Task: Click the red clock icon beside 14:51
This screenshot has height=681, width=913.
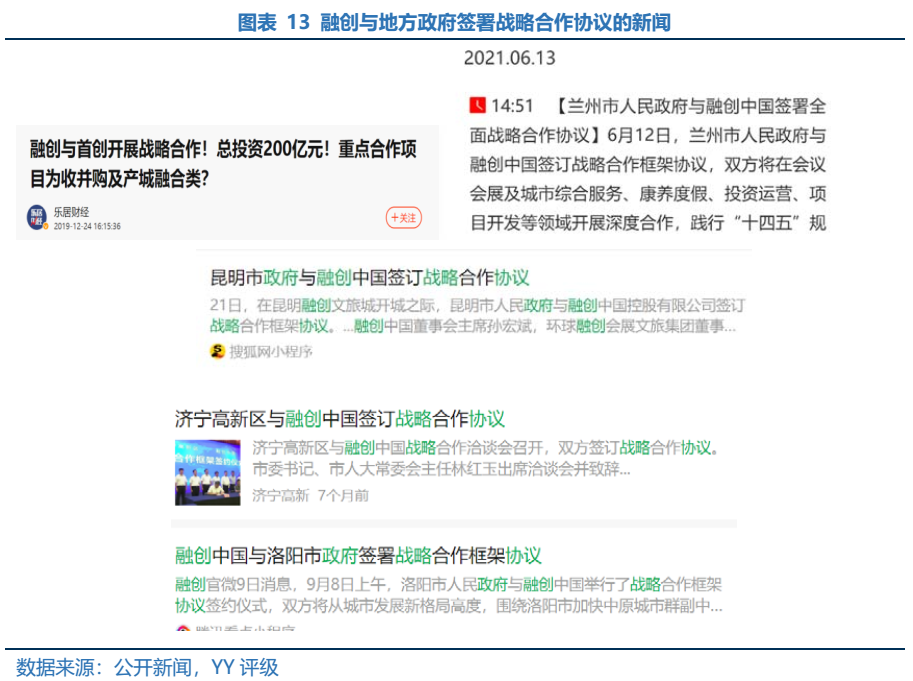Action: (477, 105)
